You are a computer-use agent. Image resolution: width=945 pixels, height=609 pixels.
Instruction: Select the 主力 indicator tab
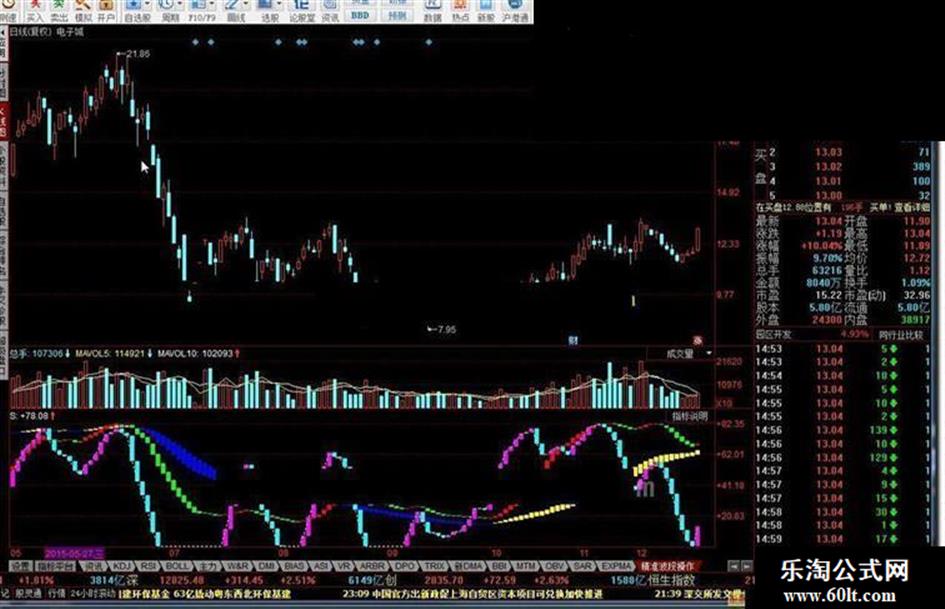[207, 566]
